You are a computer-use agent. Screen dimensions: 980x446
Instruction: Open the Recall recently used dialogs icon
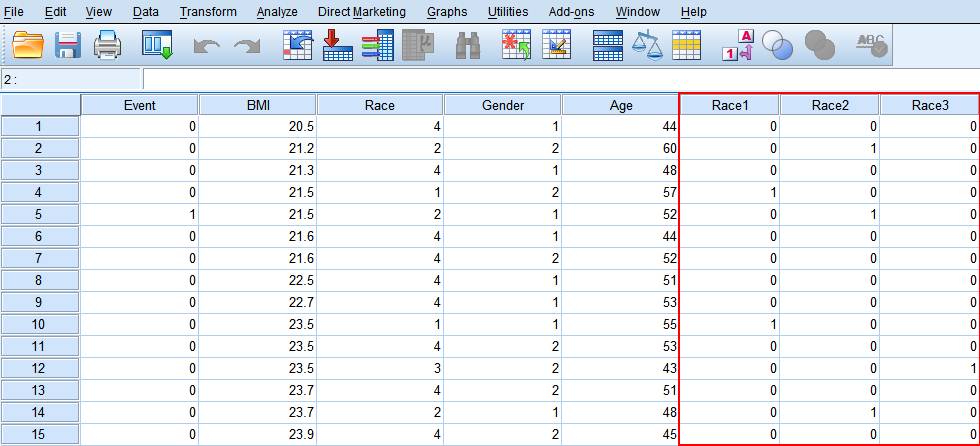(x=157, y=45)
